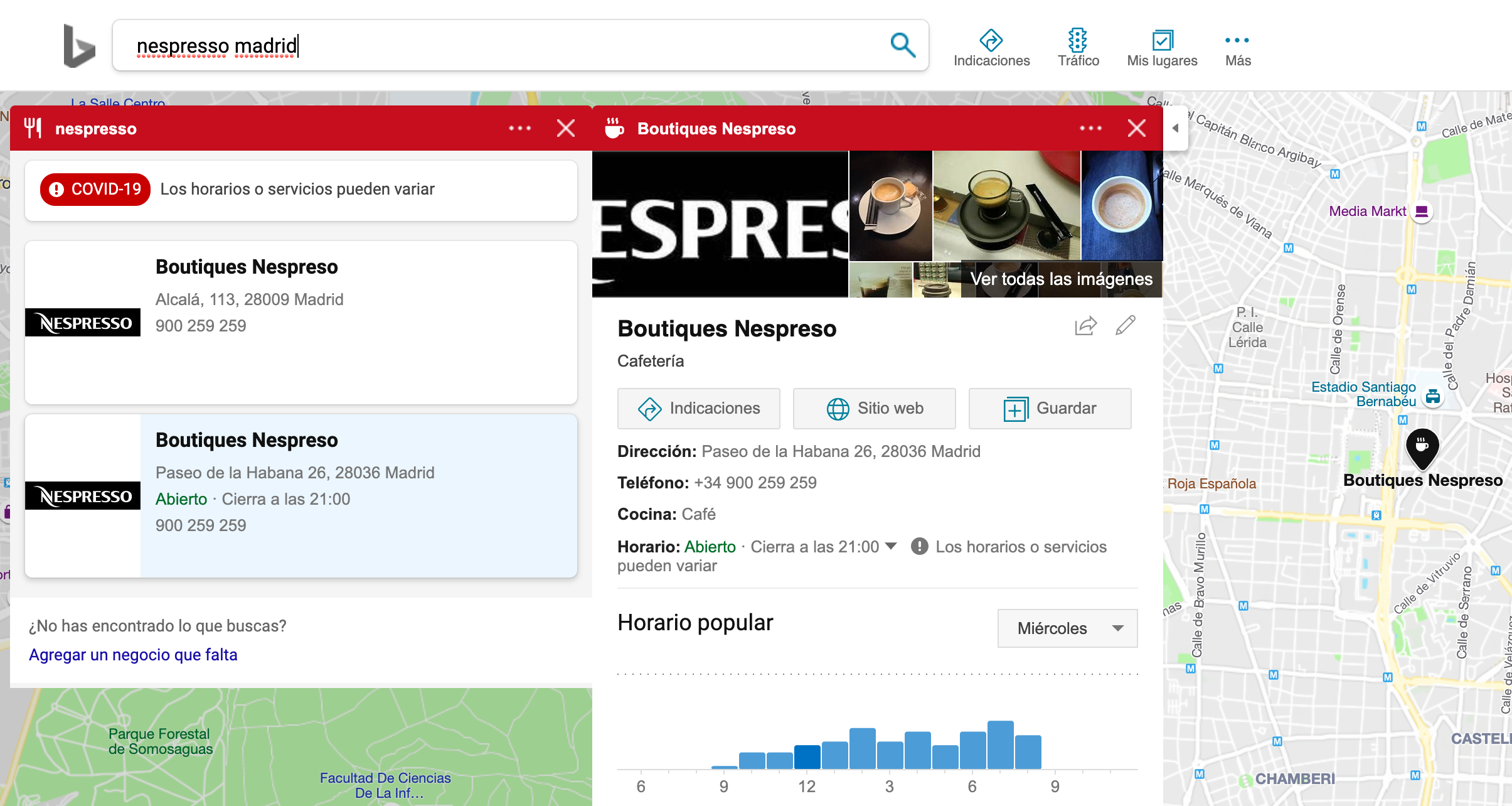Click the phone number +34 900 259 259
The height and width of the screenshot is (806, 1512).
point(755,483)
